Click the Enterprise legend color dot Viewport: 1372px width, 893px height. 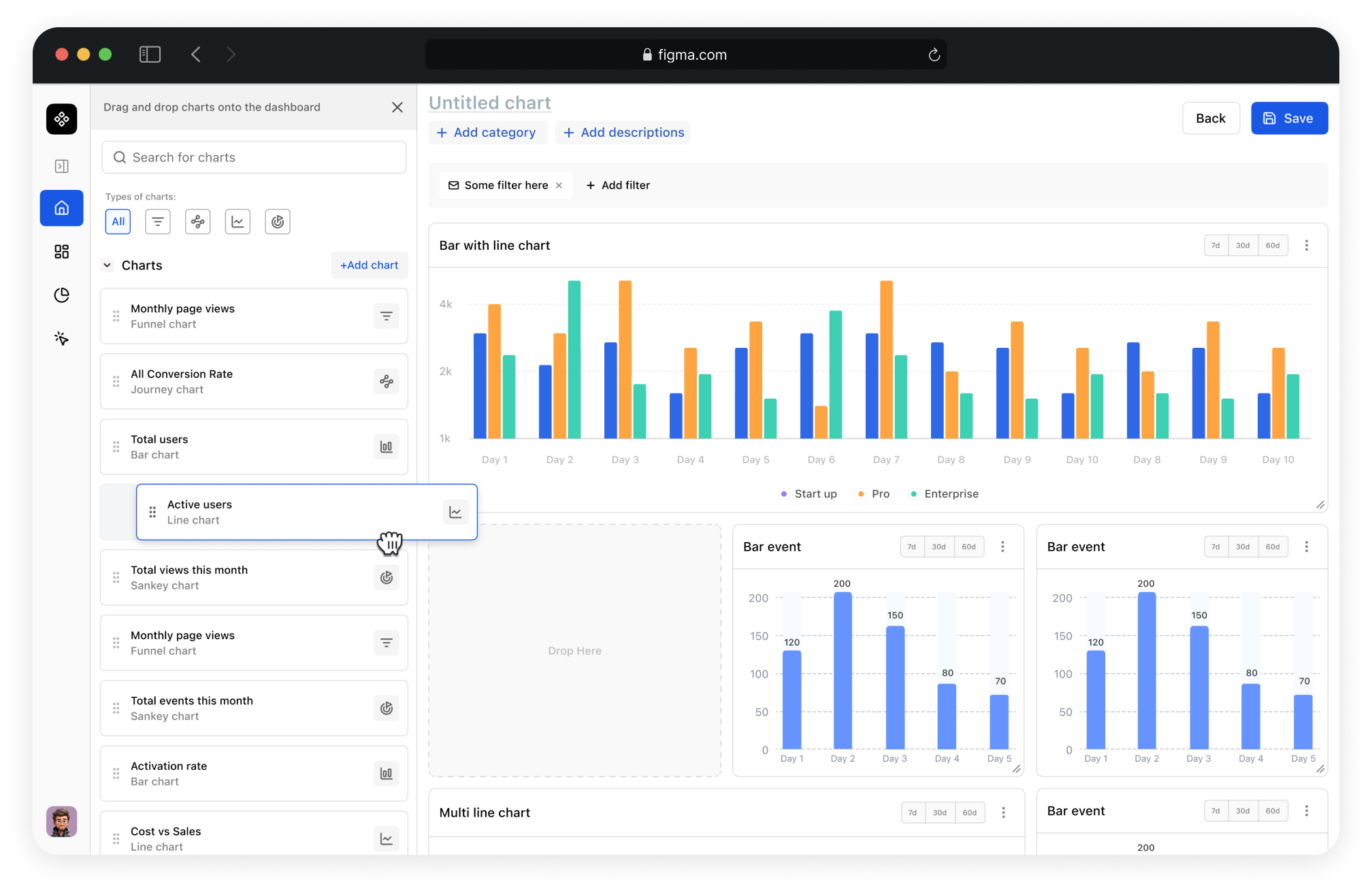(913, 494)
